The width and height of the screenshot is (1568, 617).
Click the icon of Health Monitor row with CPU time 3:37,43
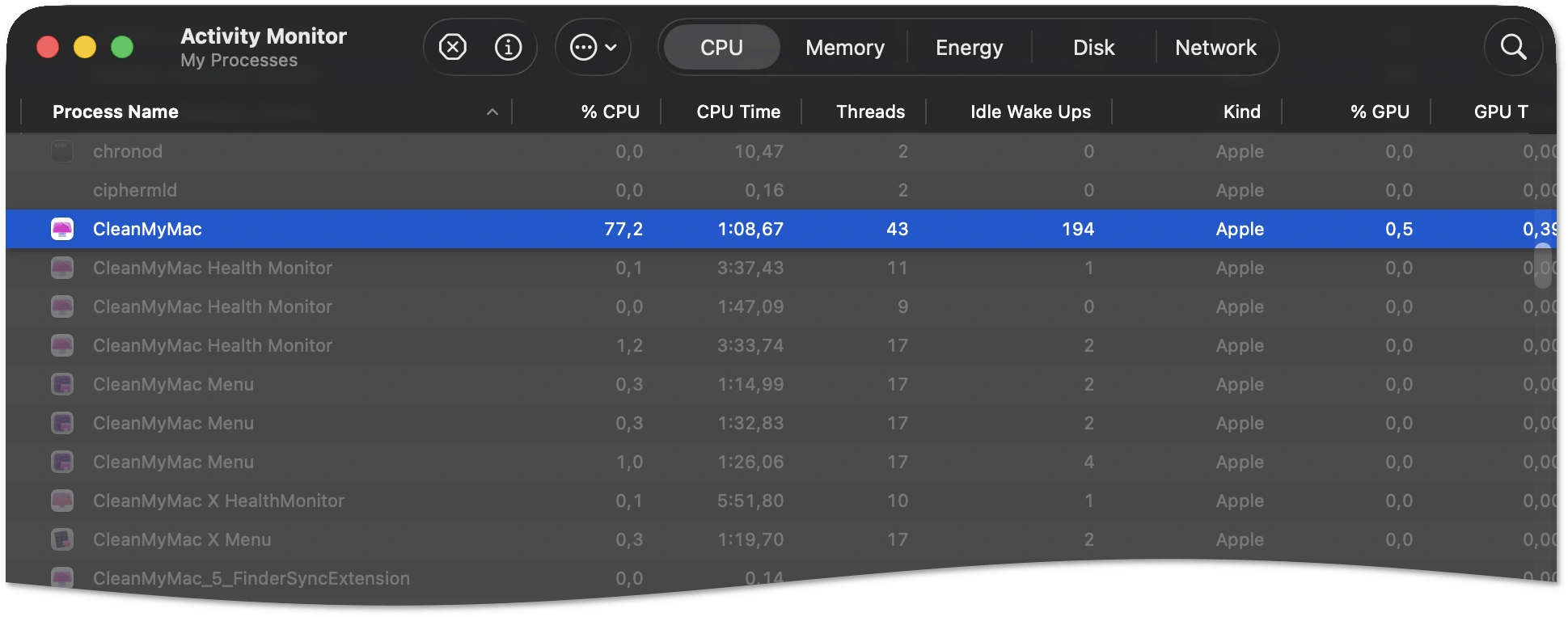click(62, 268)
